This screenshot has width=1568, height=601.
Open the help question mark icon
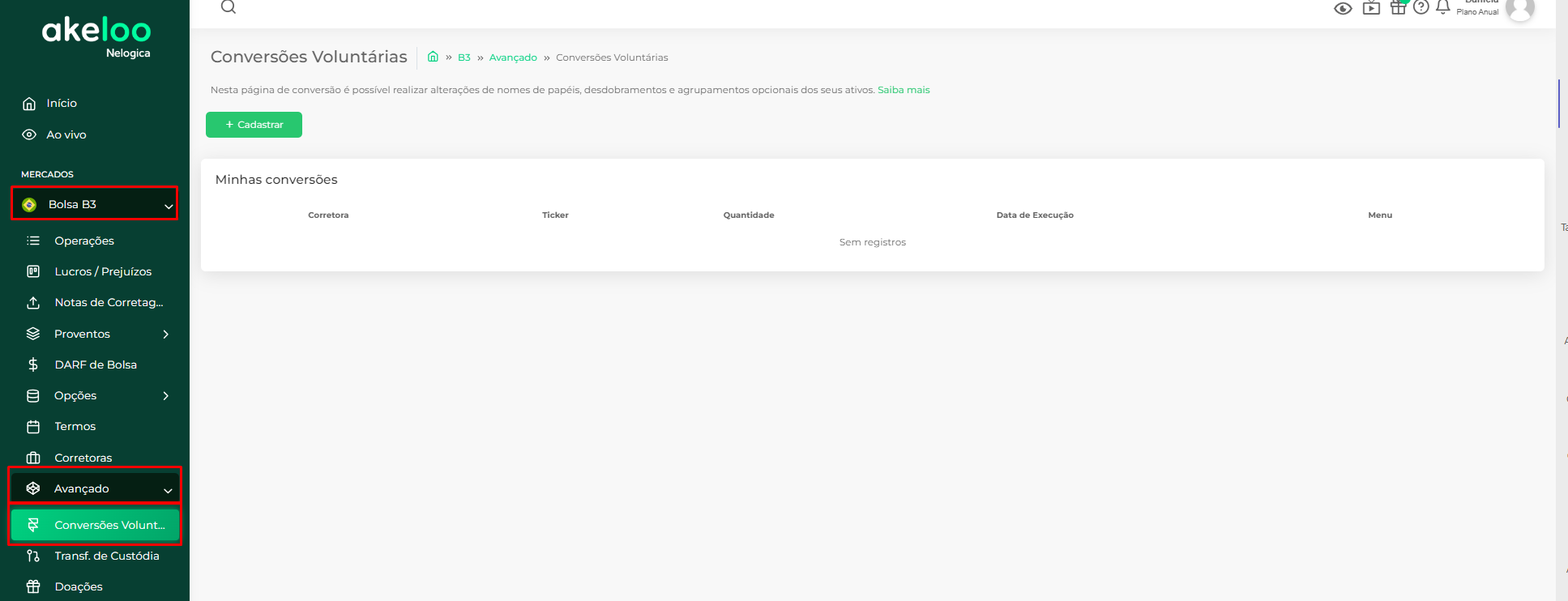[1421, 7]
